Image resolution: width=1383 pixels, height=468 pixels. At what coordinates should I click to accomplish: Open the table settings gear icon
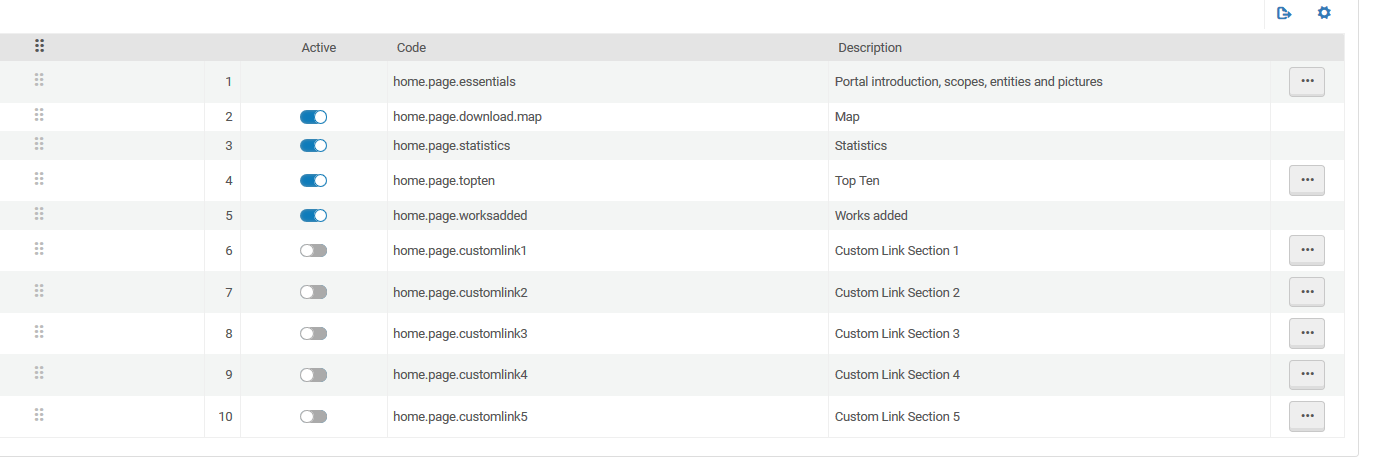click(x=1324, y=13)
